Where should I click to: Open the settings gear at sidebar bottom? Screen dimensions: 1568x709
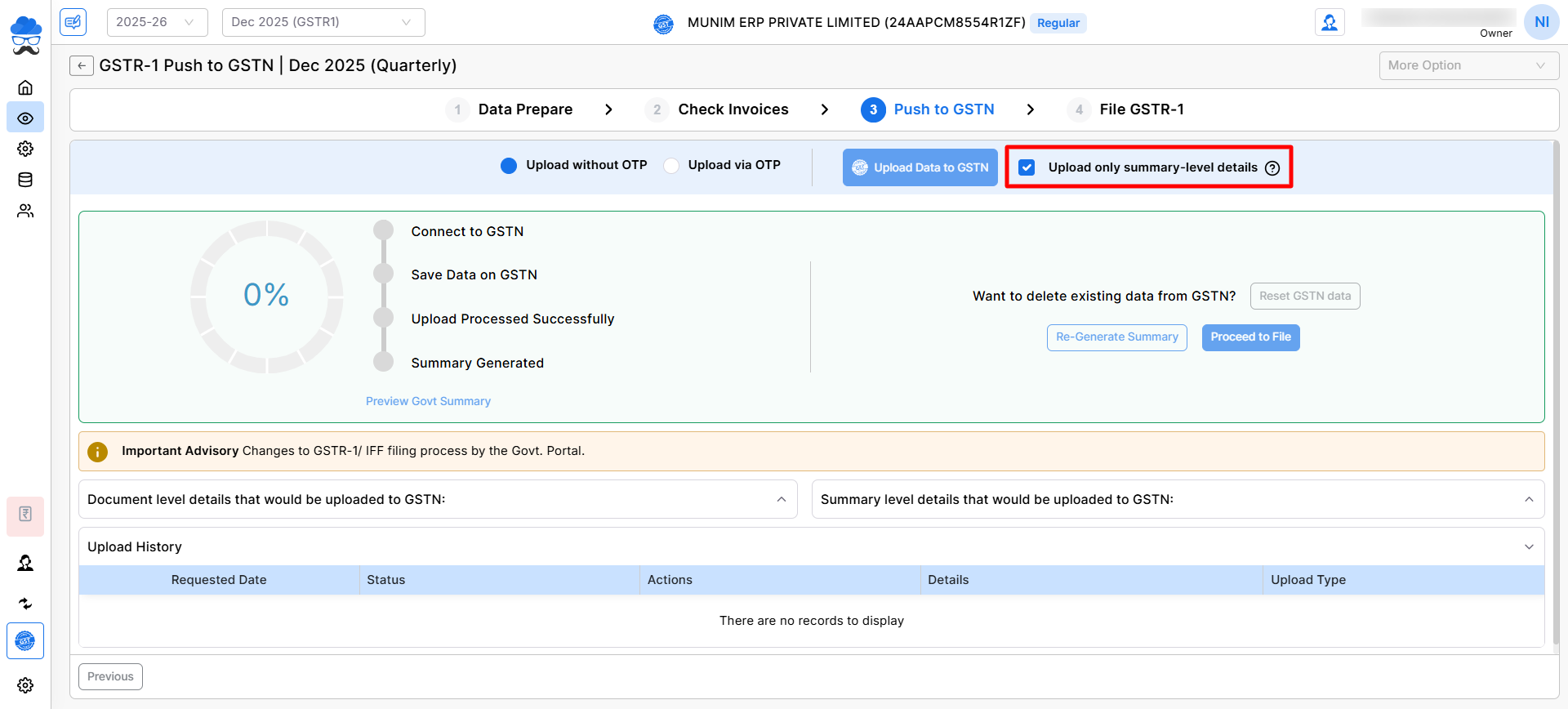pos(25,685)
